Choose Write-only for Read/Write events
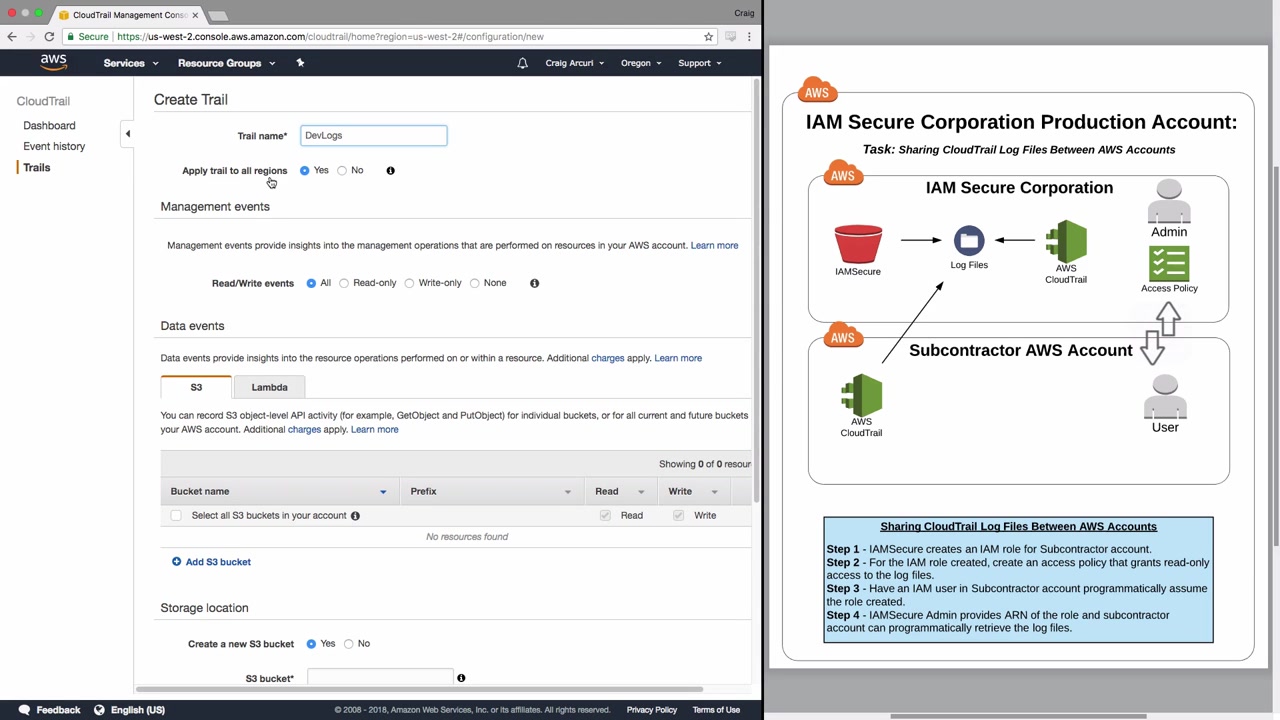 409,283
